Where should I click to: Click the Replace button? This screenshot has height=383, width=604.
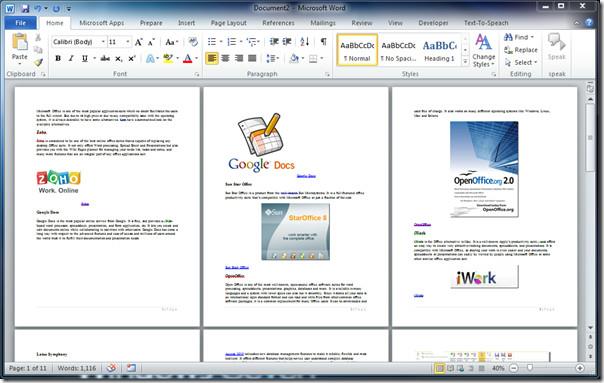(x=521, y=50)
